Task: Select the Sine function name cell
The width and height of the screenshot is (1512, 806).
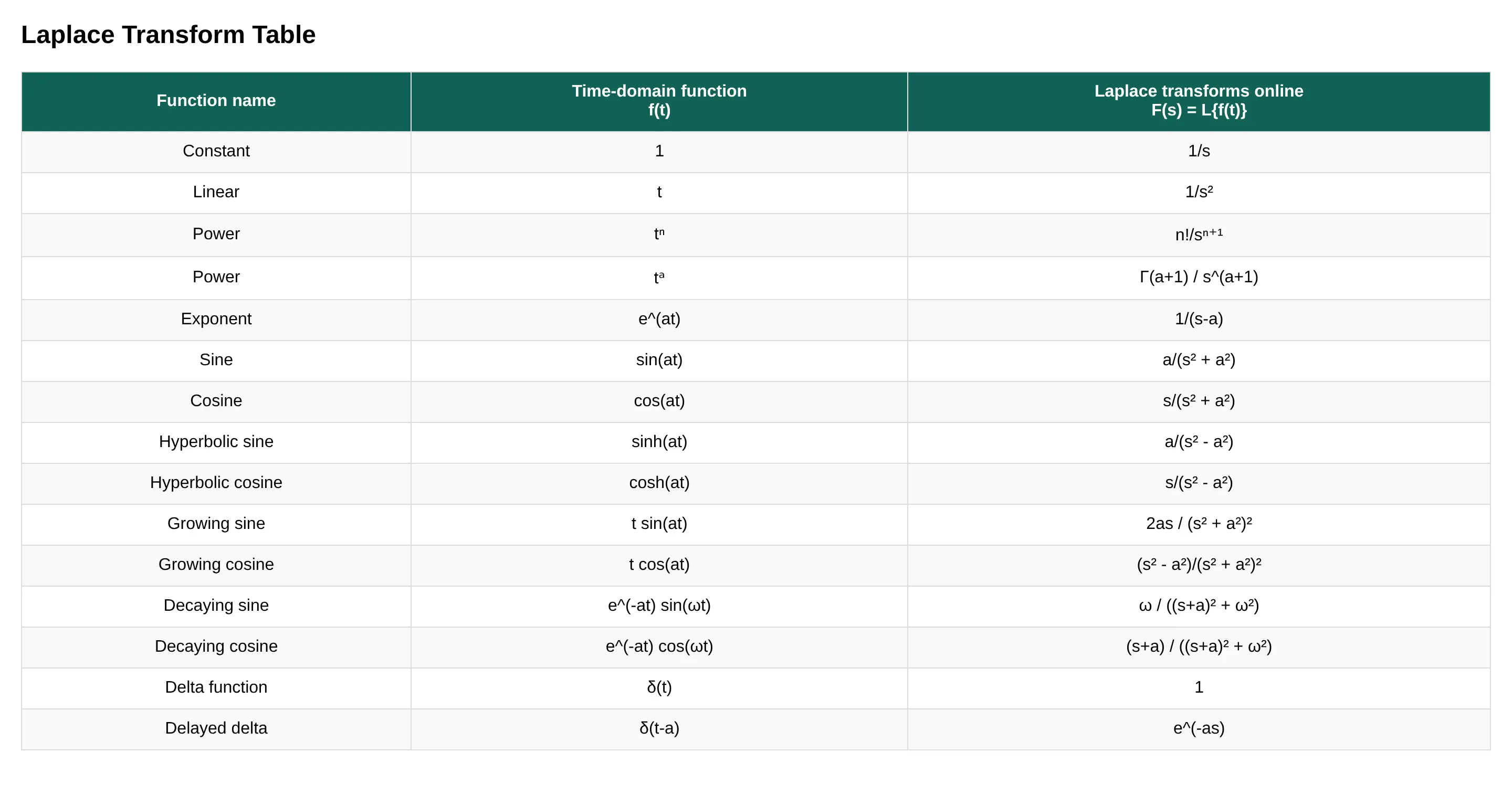Action: tap(216, 359)
